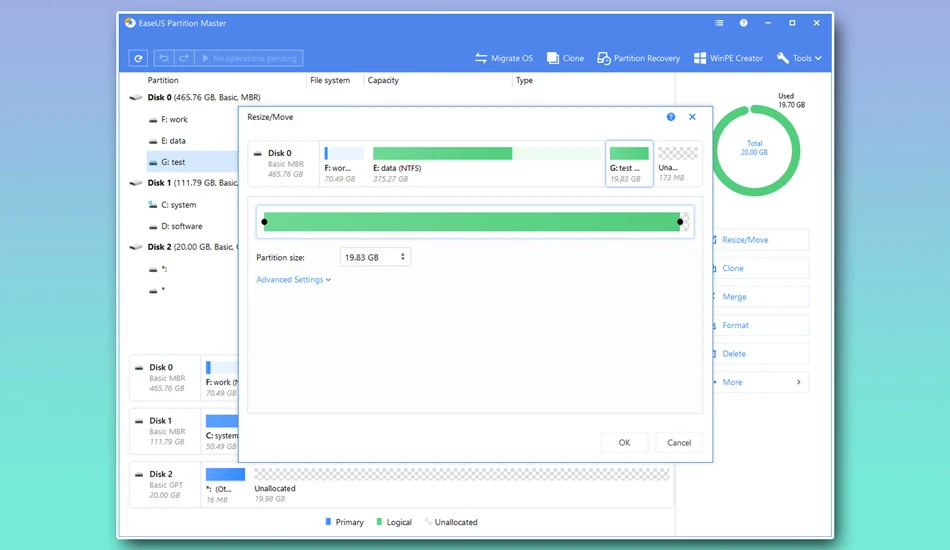Collapse the Disk 0 tree node
The height and width of the screenshot is (550, 950).
pyautogui.click(x=136, y=98)
